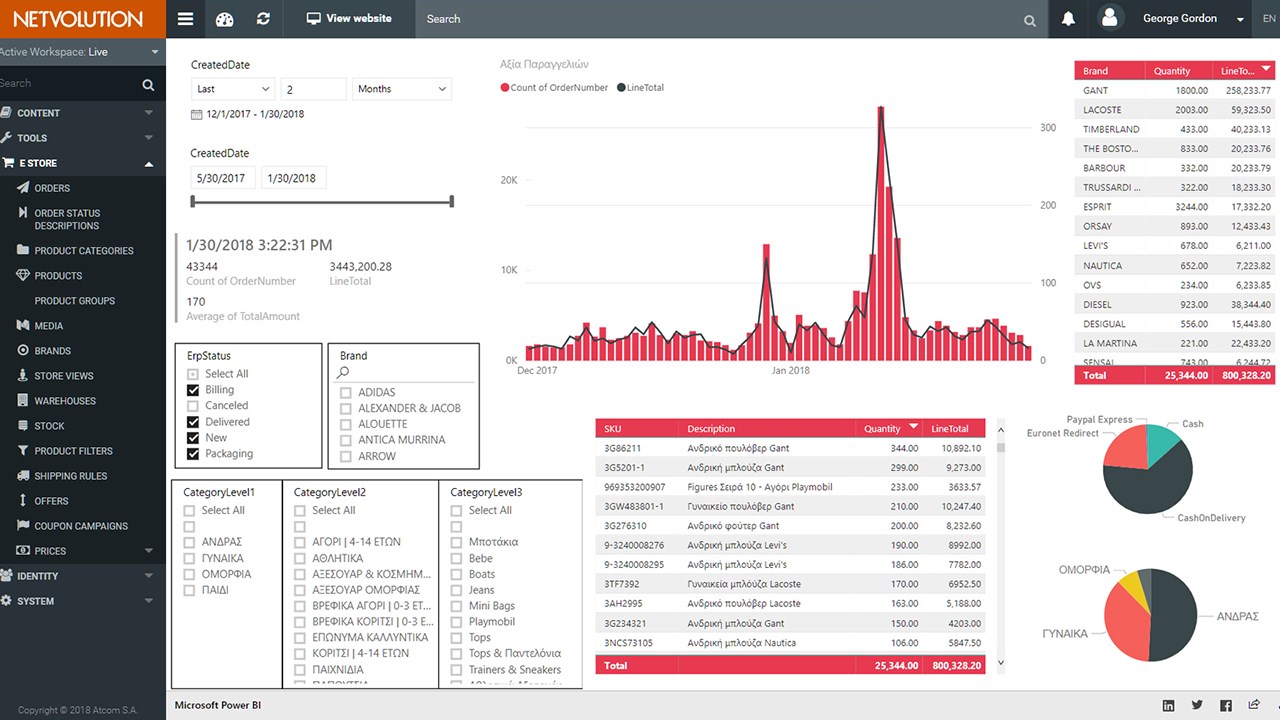Click the left handle of date slider
Viewport: 1280px width, 720px height.
point(192,202)
